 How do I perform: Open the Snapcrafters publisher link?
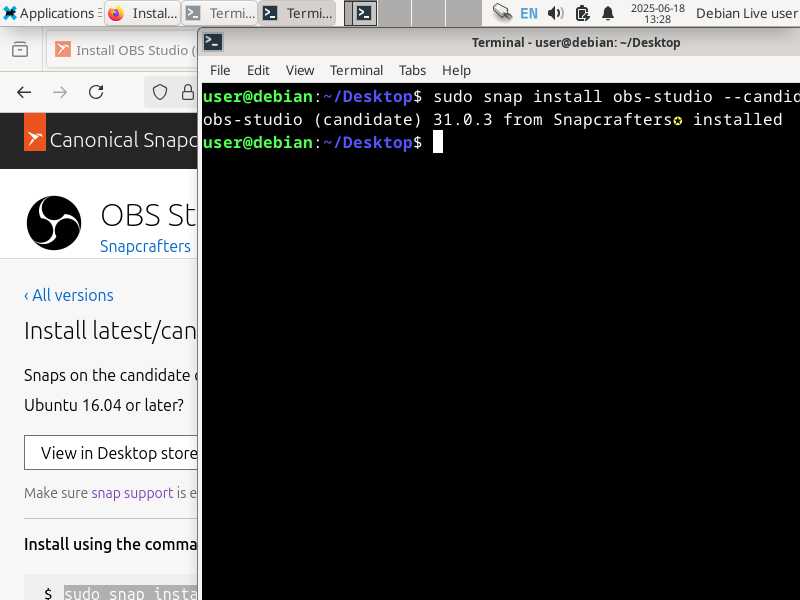pyautogui.click(x=145, y=246)
